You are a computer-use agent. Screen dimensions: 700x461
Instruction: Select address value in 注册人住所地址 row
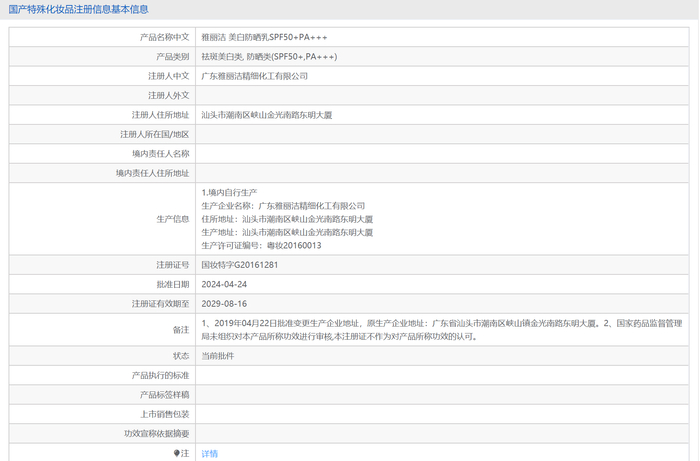coord(267,115)
